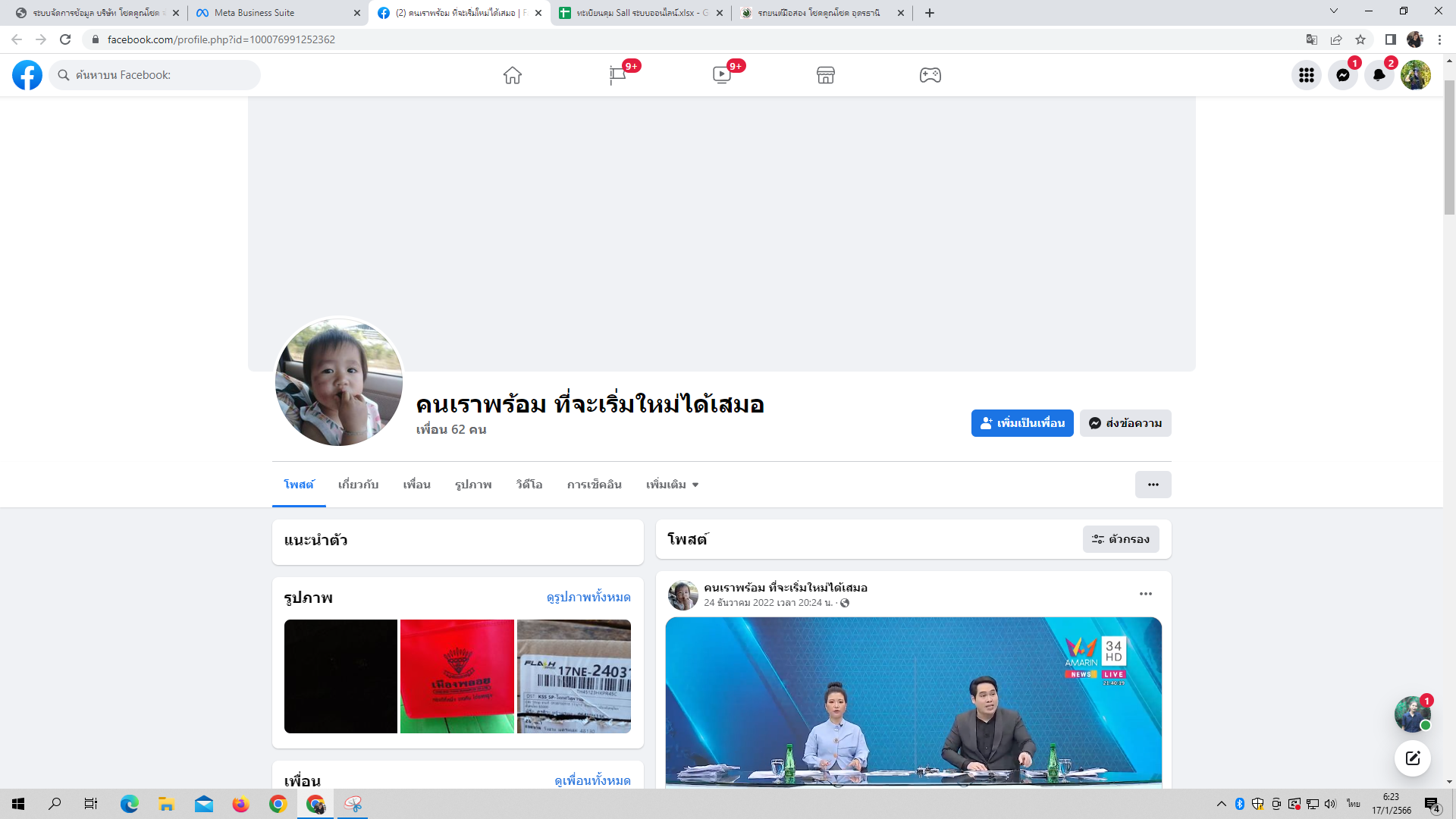
Task: Go to the Facebook Home icon
Action: 513,75
